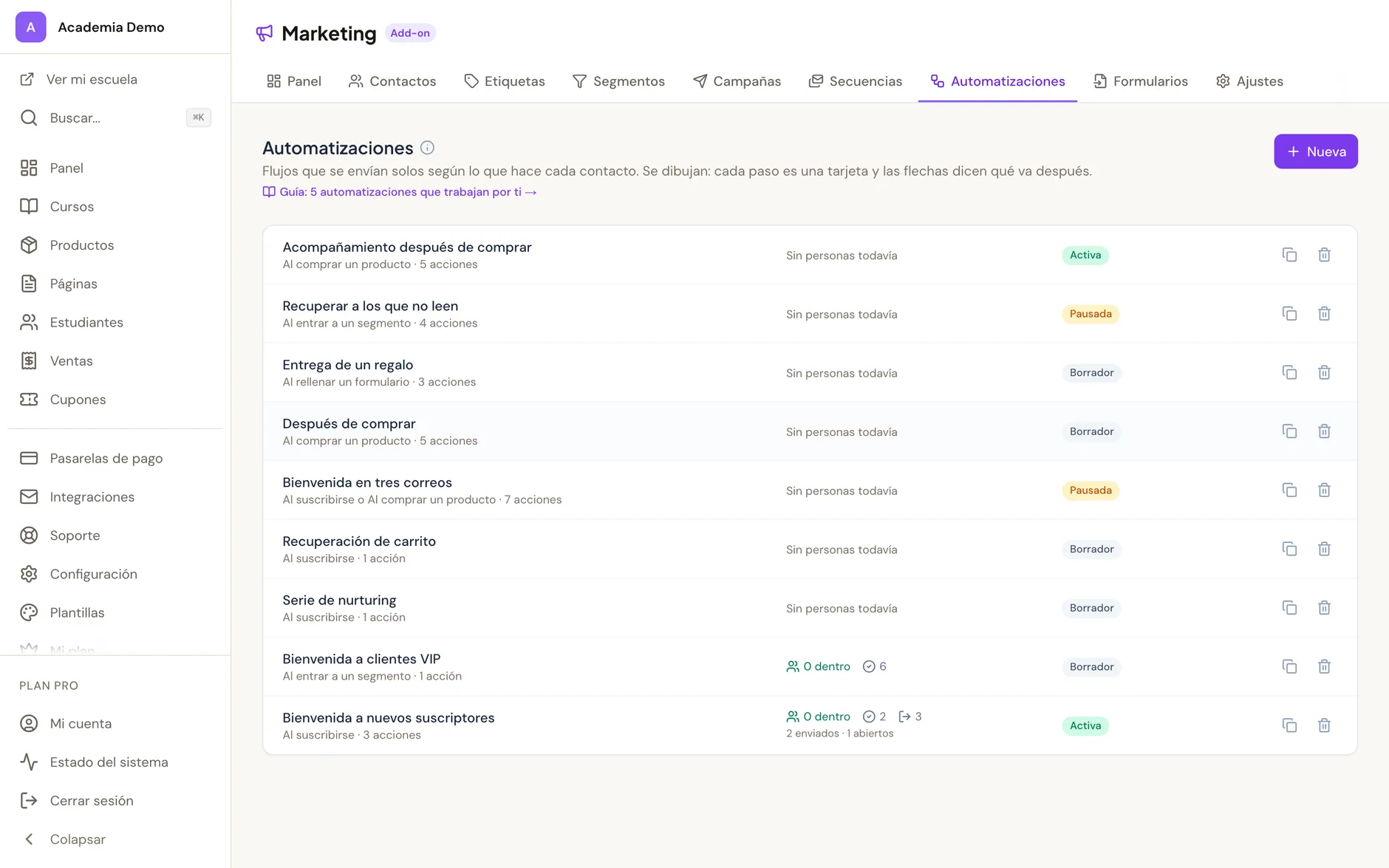This screenshot has width=1389, height=868.
Task: Duplicate the 'Después de comprar' automation
Action: pyautogui.click(x=1289, y=431)
